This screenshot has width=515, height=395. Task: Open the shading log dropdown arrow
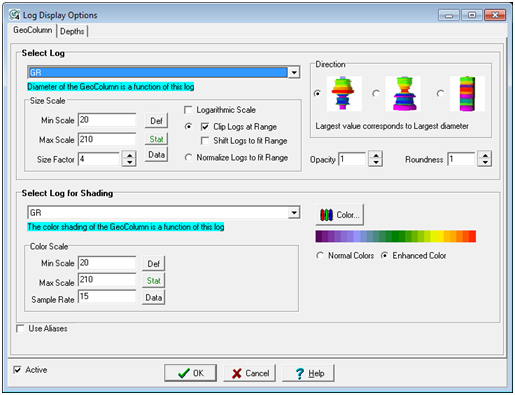point(294,213)
